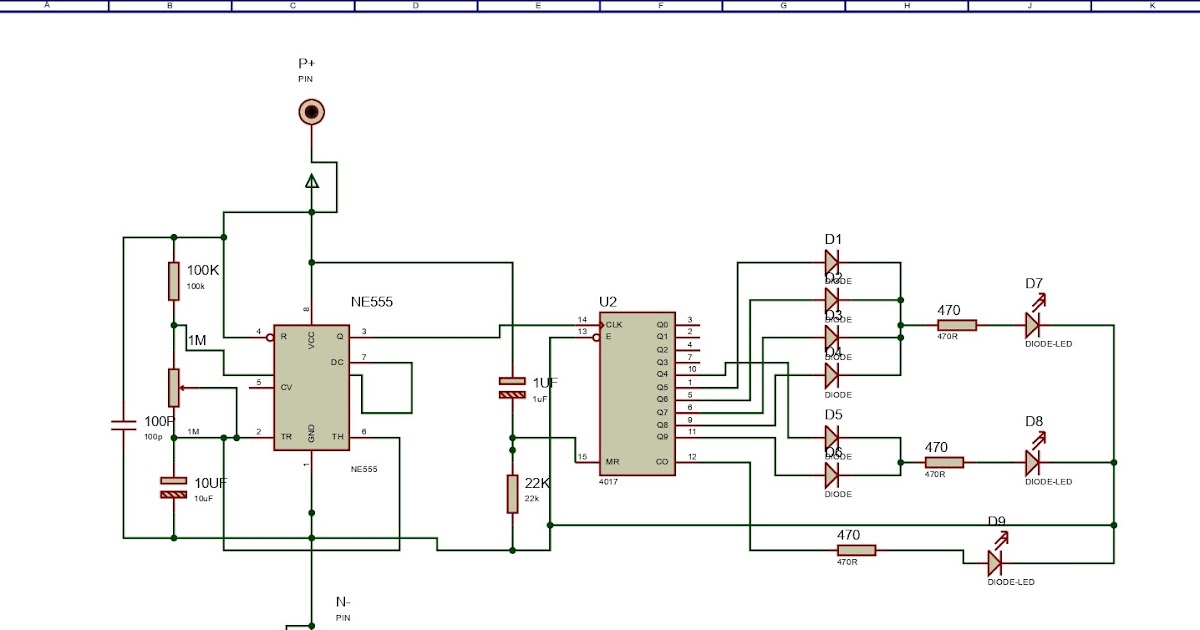Click the grid column header A
This screenshot has width=1200, height=630.
pos(45,5)
